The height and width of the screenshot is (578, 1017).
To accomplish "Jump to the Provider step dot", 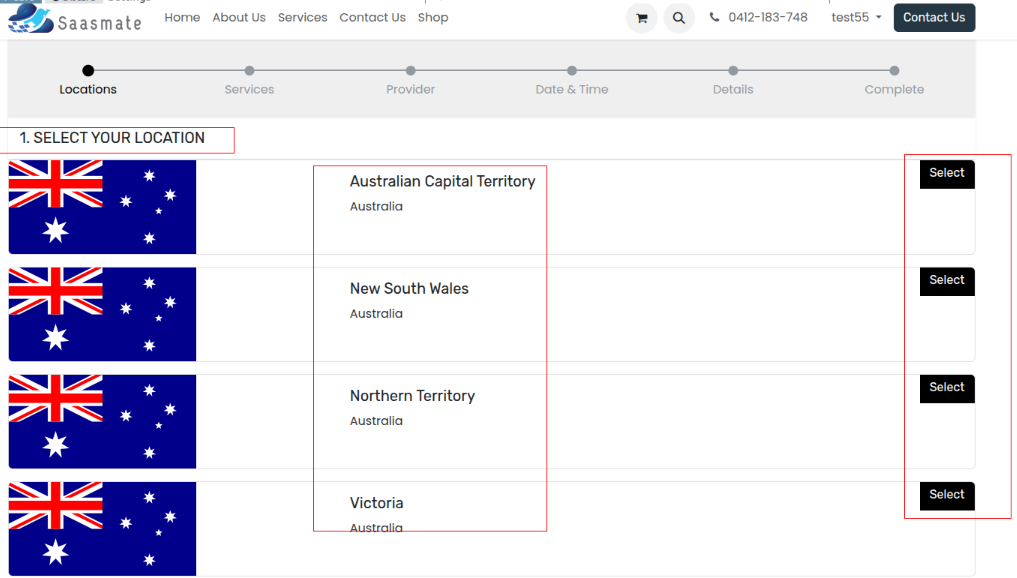I will 411,71.
